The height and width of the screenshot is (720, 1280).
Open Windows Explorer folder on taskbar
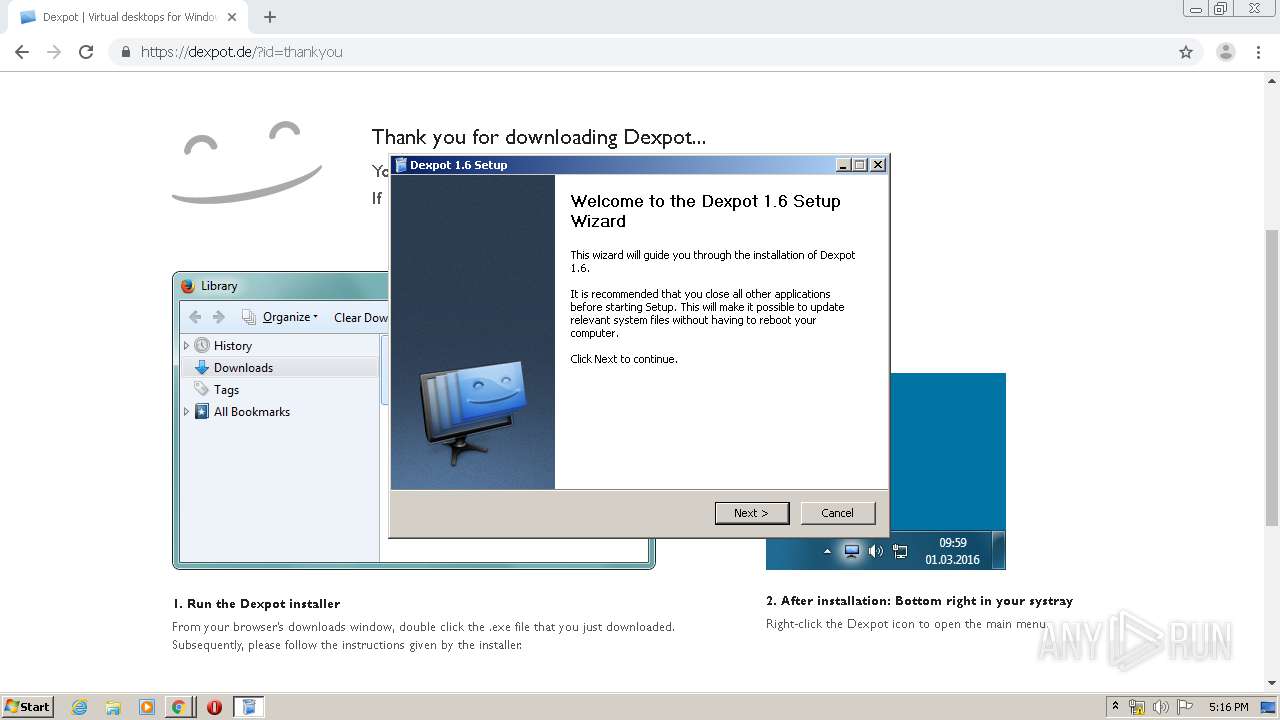pos(113,707)
